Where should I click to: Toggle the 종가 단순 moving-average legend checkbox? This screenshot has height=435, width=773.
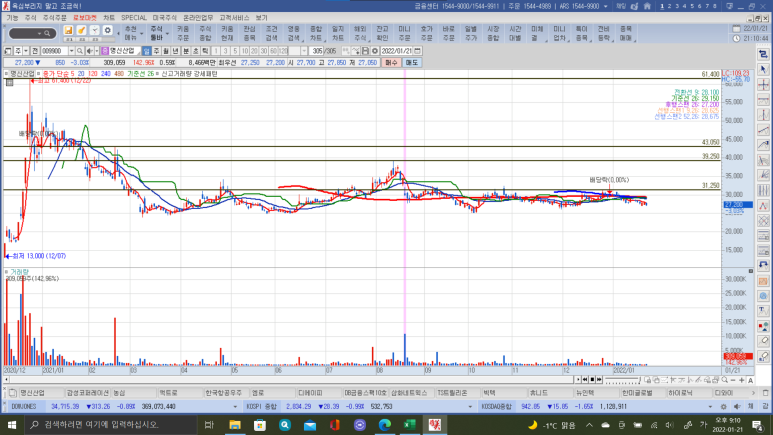point(39,73)
